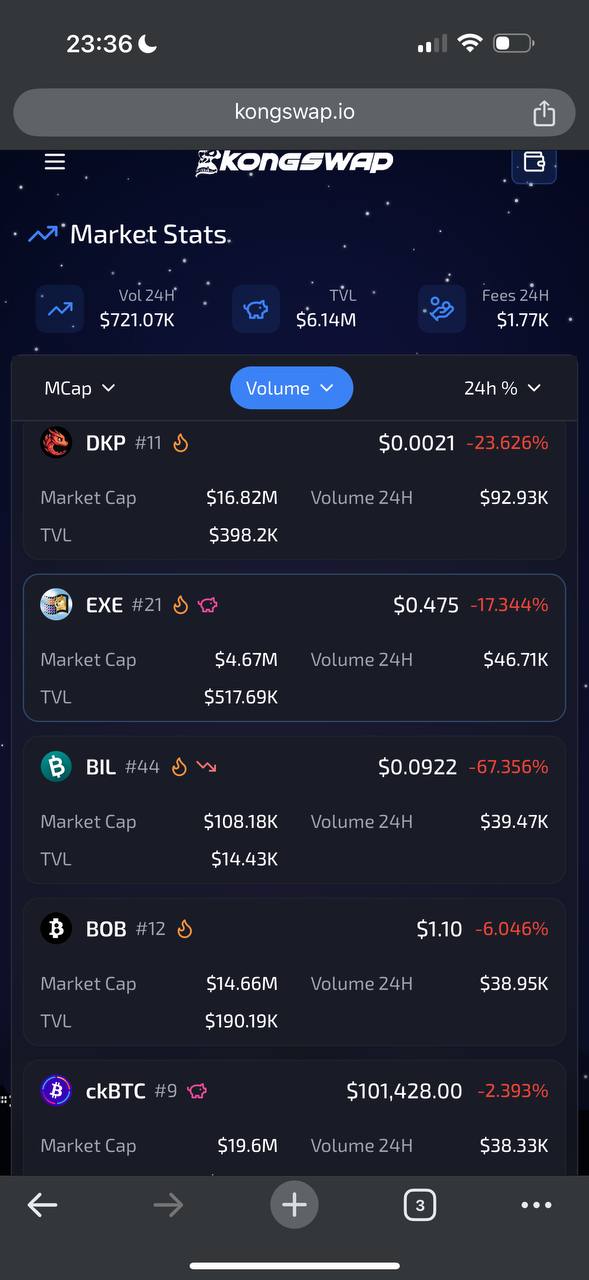589x1280 pixels.
Task: Open the hamburger menu icon
Action: point(55,161)
